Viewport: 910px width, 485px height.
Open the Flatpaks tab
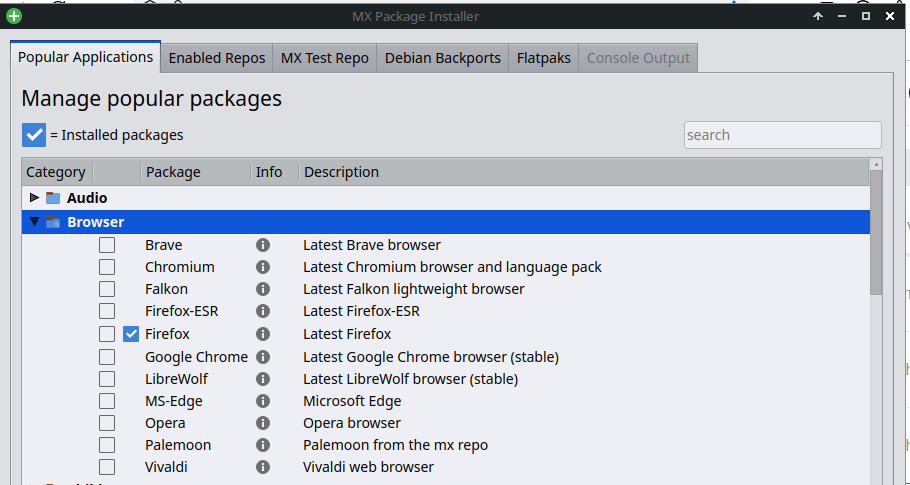click(x=543, y=58)
